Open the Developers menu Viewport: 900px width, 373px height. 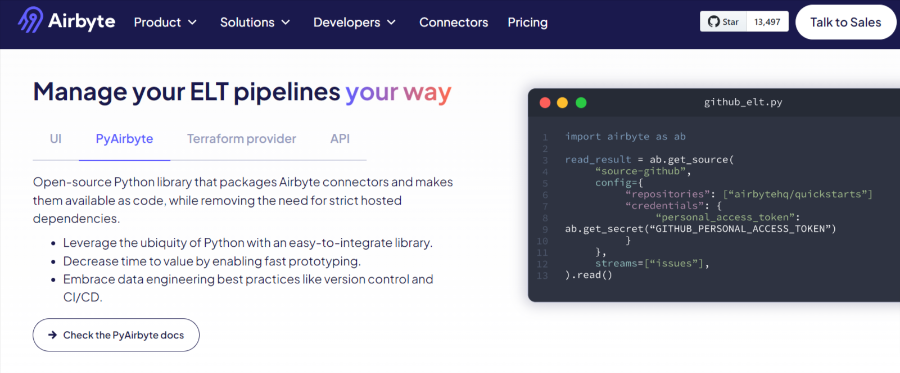(x=355, y=22)
